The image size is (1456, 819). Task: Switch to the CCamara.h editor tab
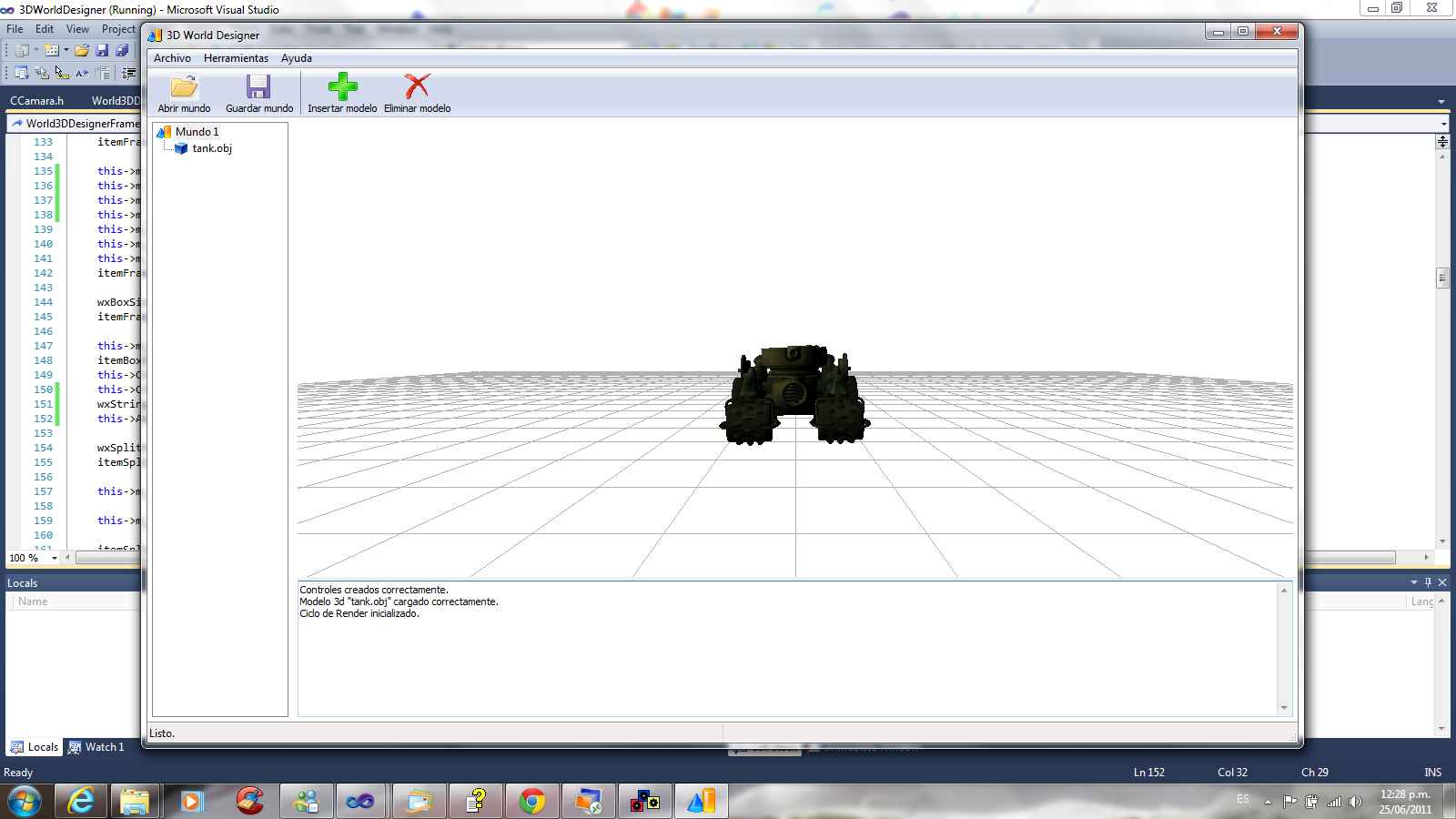[36, 101]
